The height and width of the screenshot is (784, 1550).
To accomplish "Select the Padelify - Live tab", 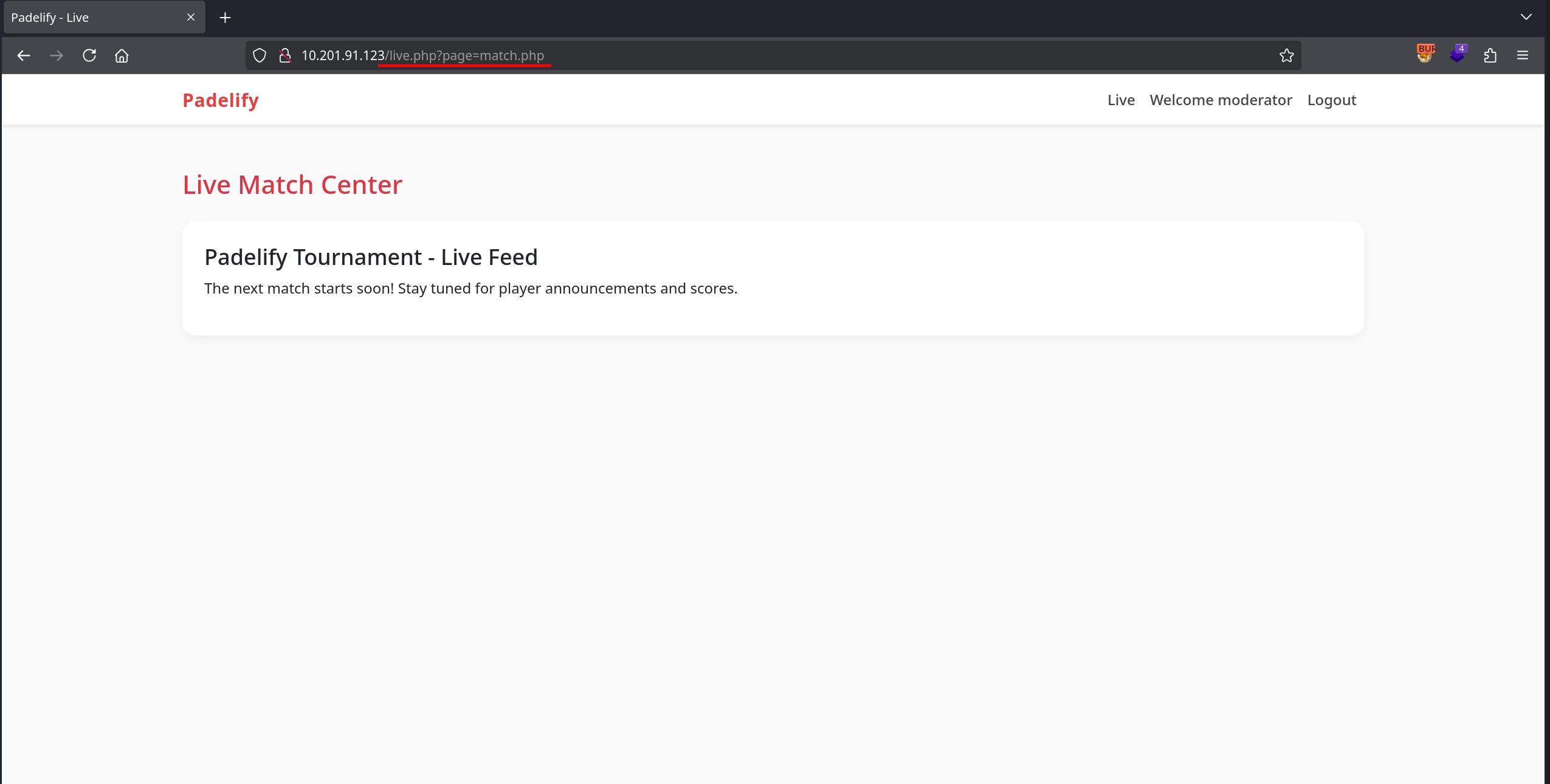I will coord(91,18).
